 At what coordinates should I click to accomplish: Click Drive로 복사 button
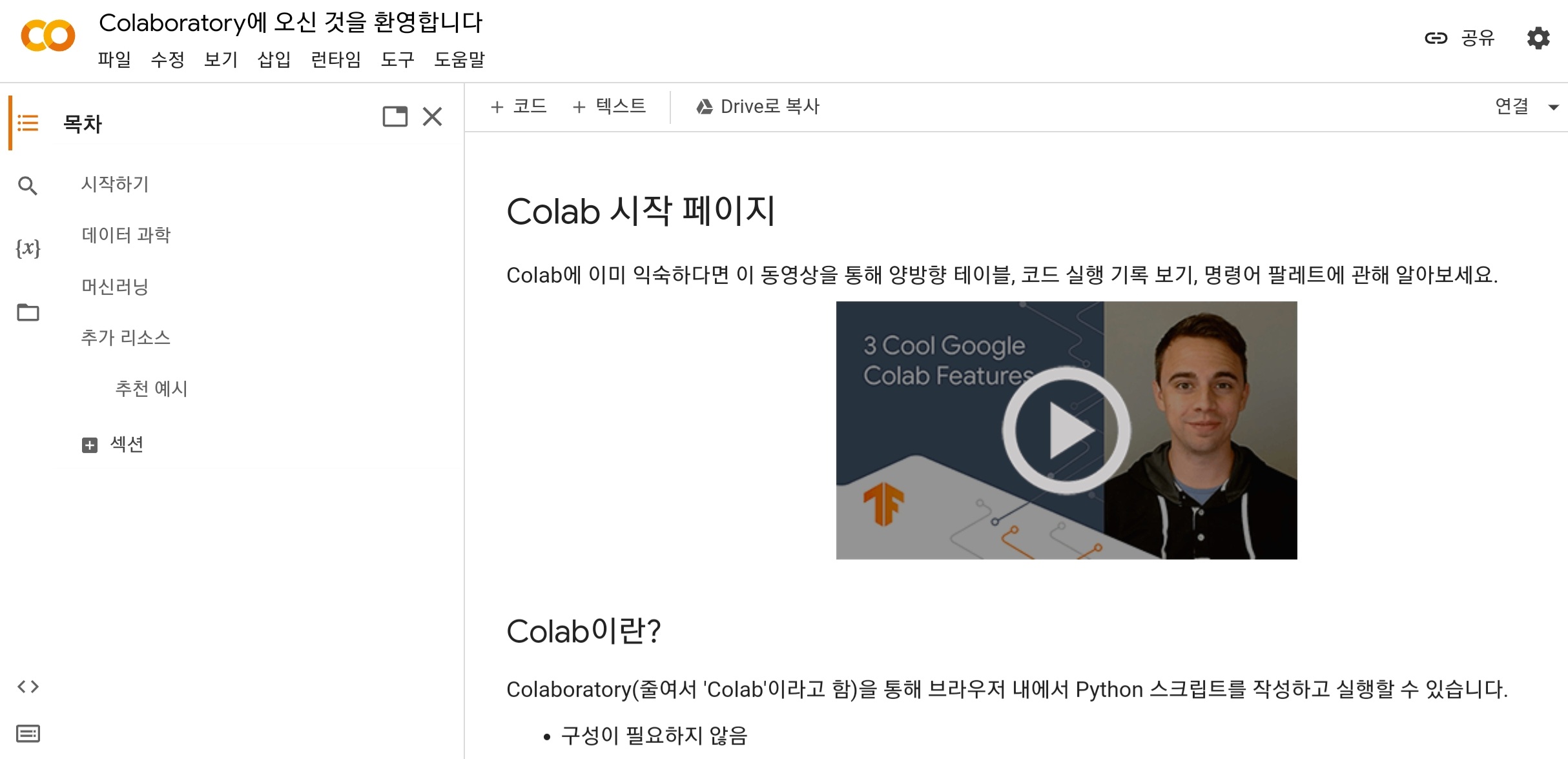(758, 106)
